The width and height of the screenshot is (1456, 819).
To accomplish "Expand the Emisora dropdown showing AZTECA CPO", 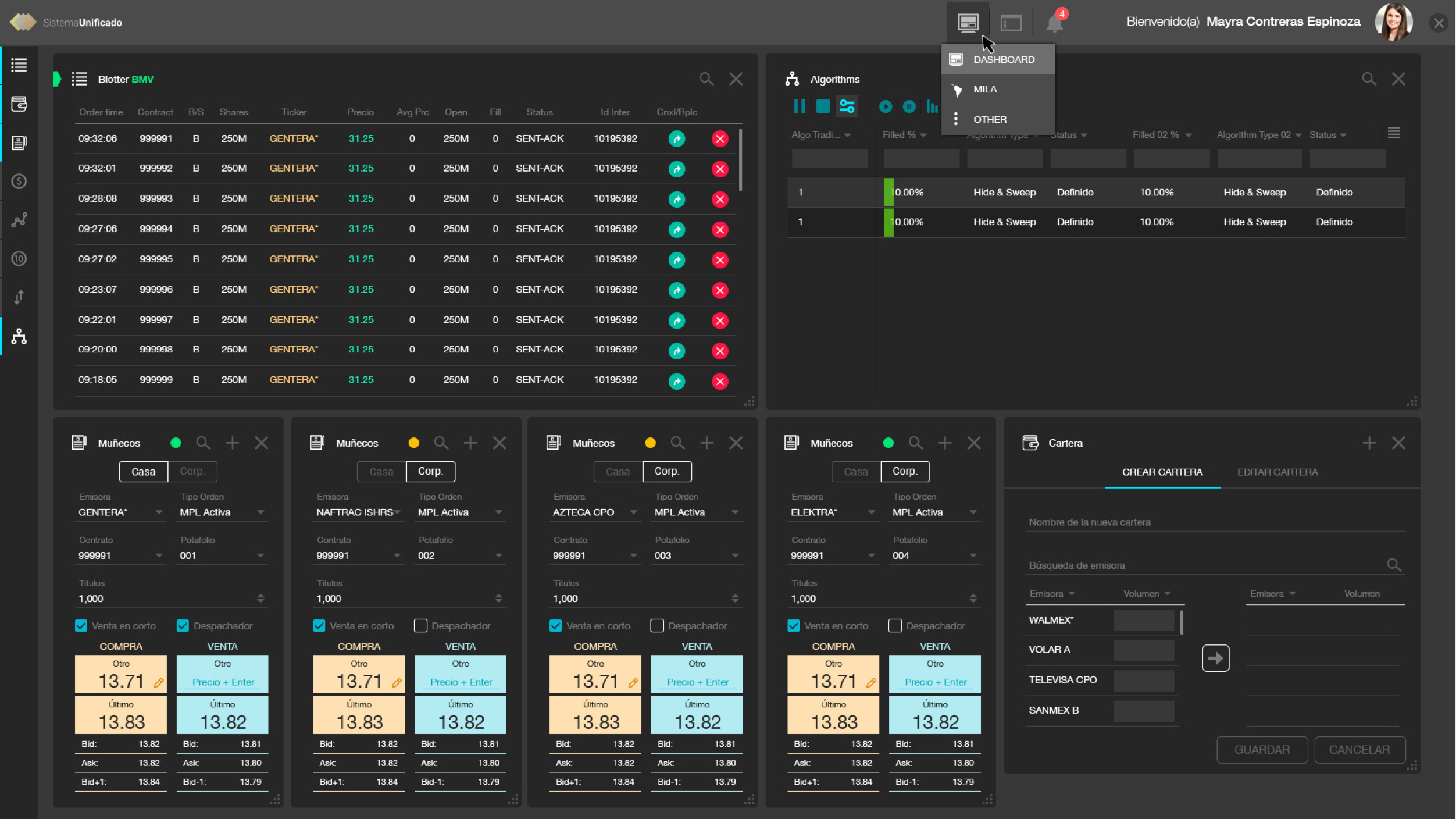I will (x=633, y=512).
